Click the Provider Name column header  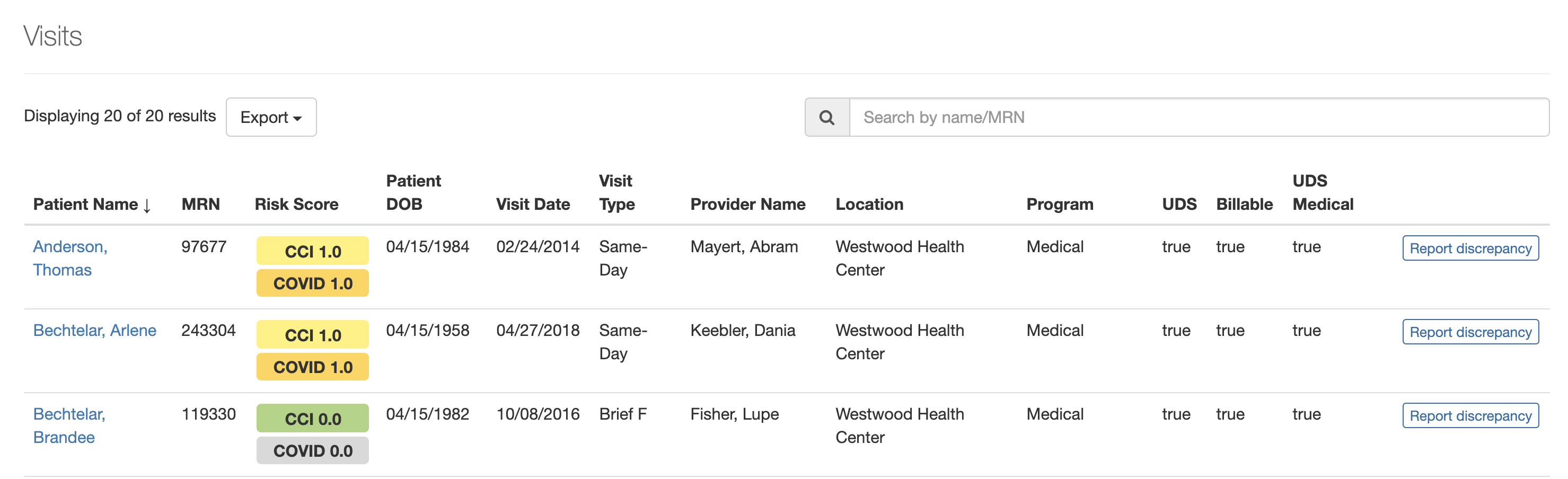[x=747, y=205]
